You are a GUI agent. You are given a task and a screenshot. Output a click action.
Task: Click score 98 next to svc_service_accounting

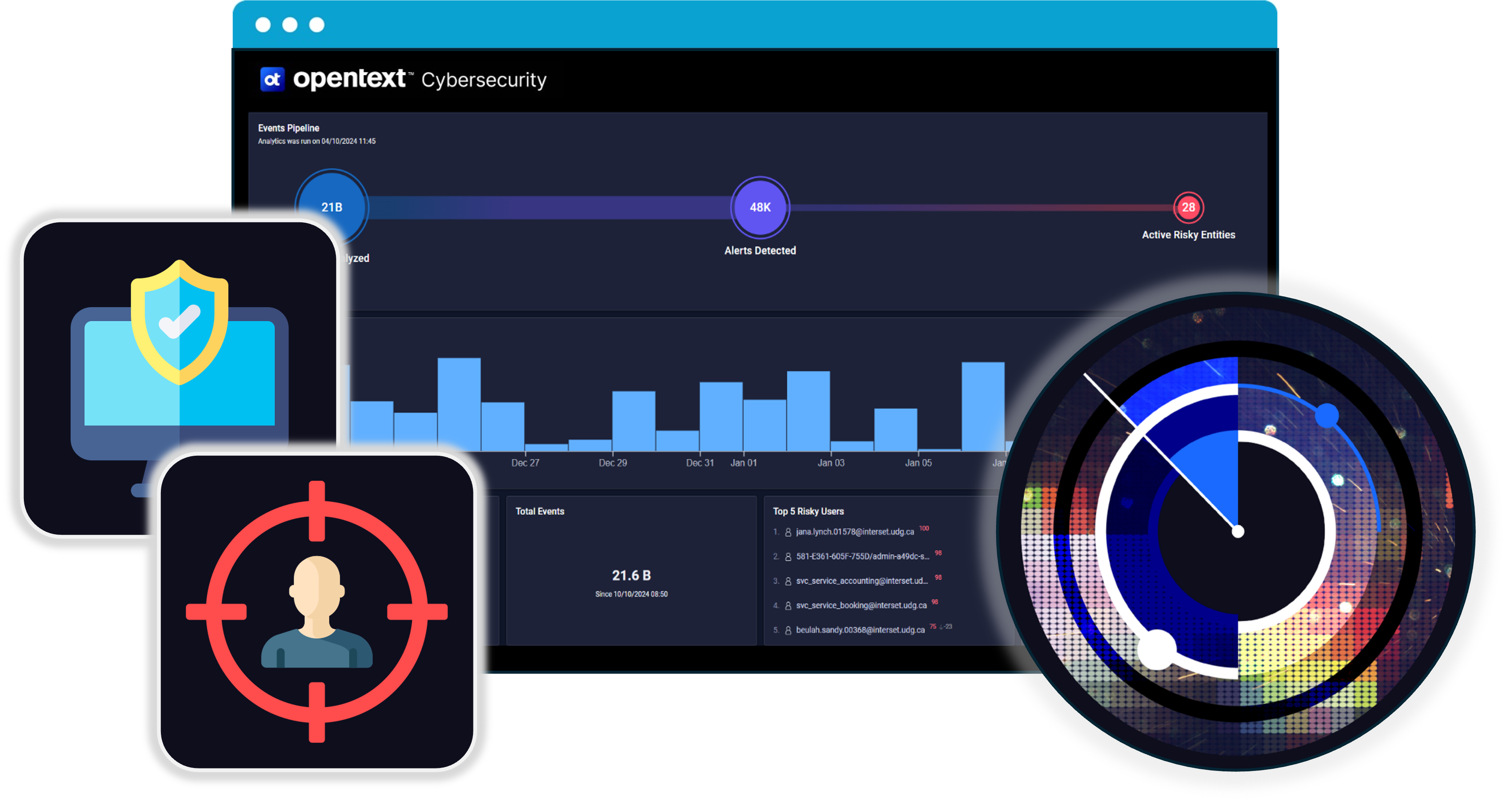click(938, 578)
